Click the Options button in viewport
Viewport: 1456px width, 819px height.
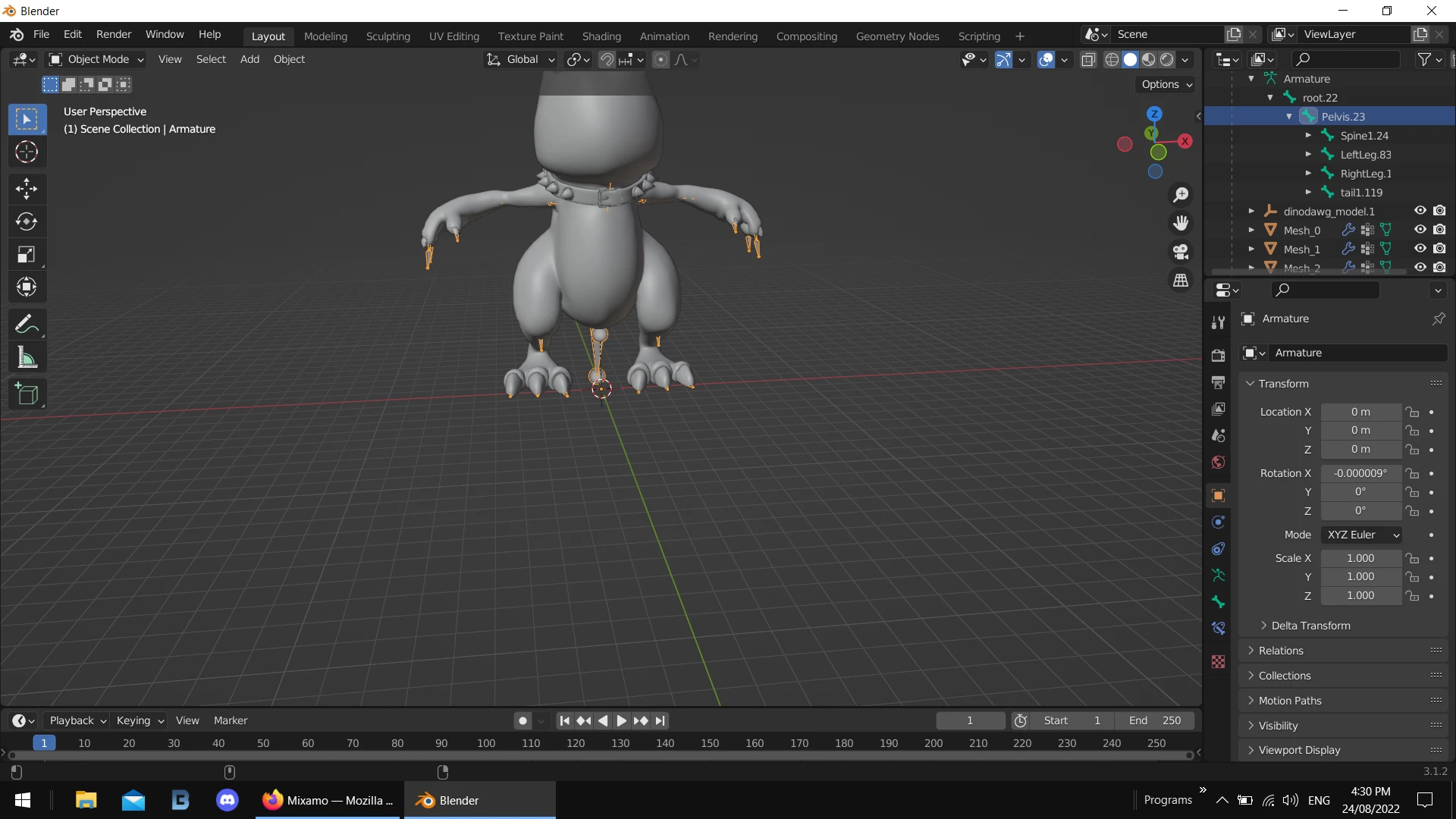point(1166,84)
